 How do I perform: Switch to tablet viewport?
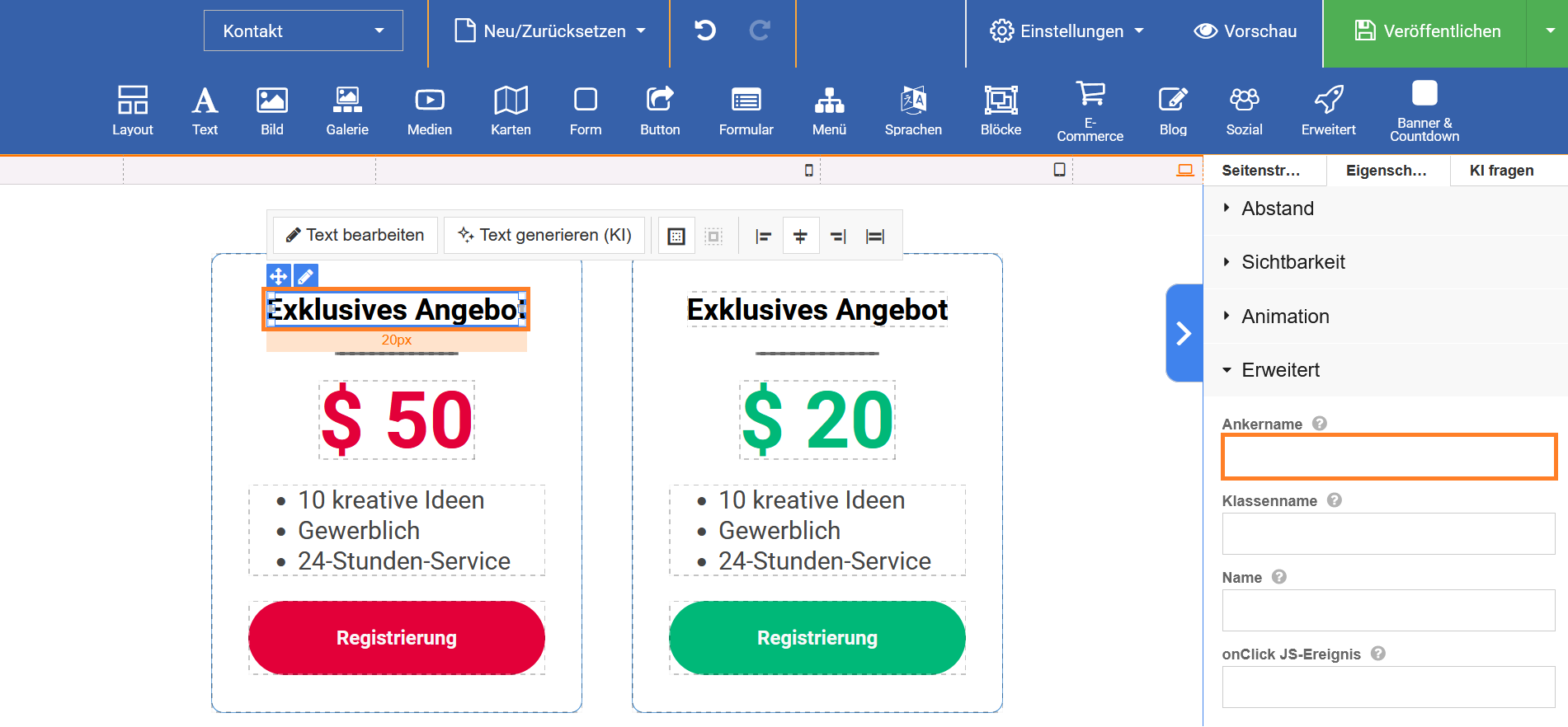point(1060,170)
